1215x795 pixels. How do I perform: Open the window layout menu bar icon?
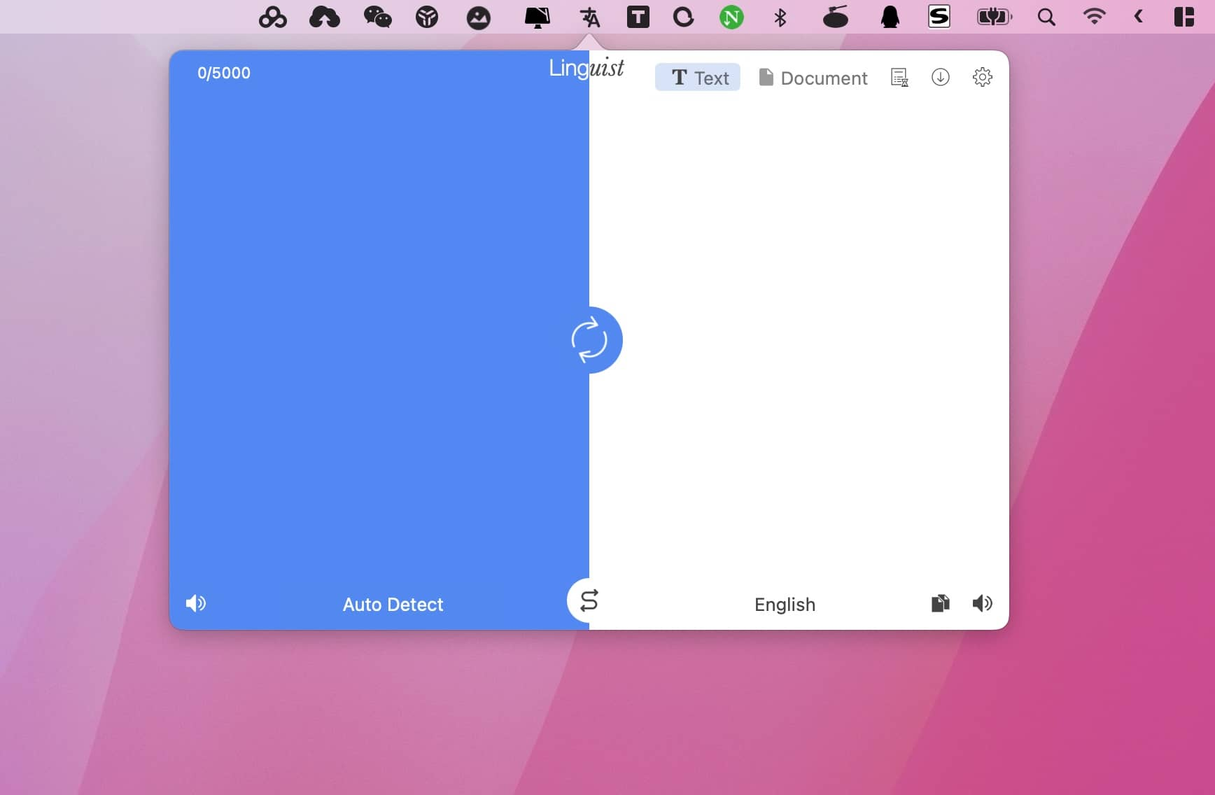click(1184, 17)
